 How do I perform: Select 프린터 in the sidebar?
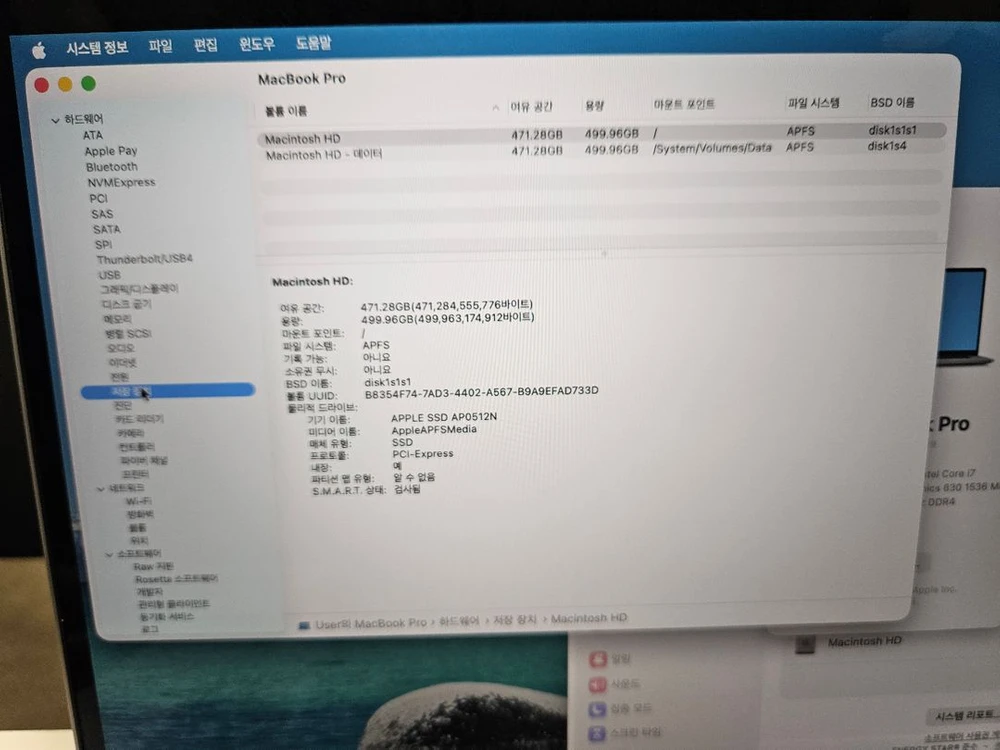135,474
